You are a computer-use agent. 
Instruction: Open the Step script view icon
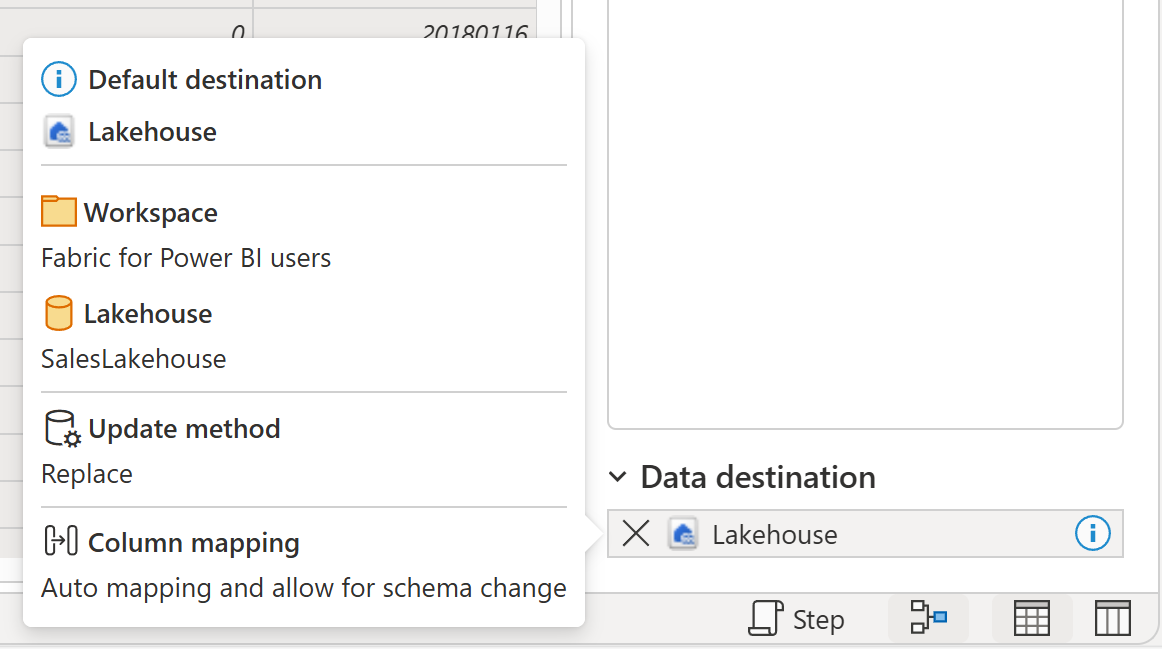coord(797,618)
